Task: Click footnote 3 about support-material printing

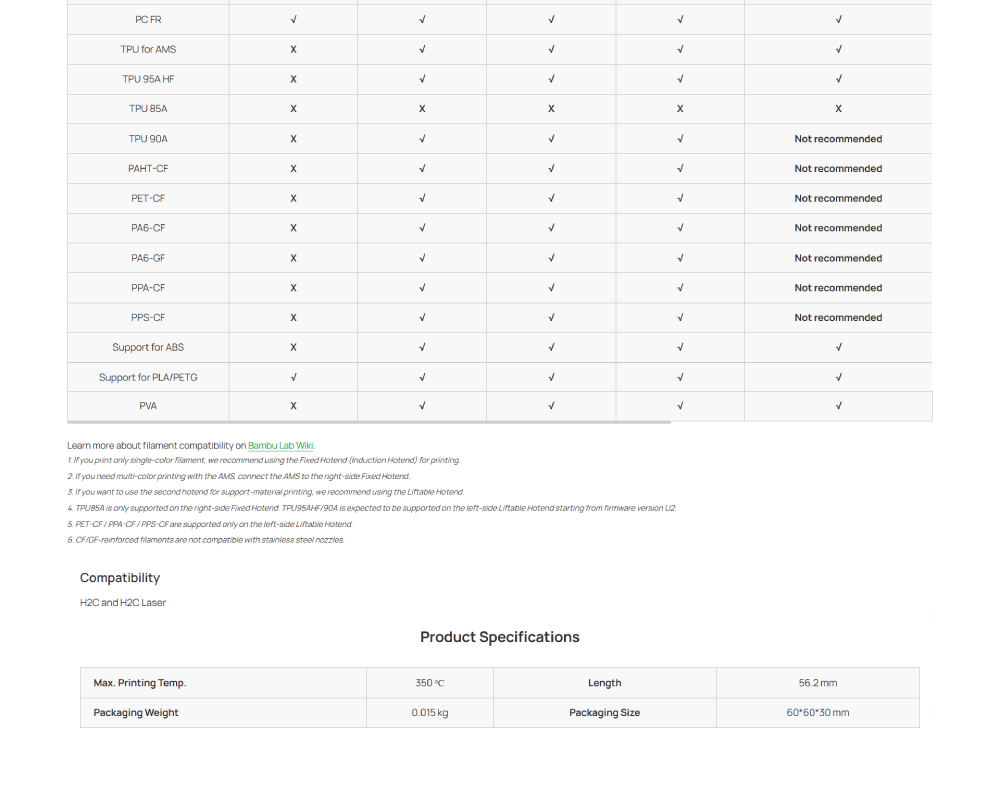Action: pyautogui.click(x=266, y=492)
